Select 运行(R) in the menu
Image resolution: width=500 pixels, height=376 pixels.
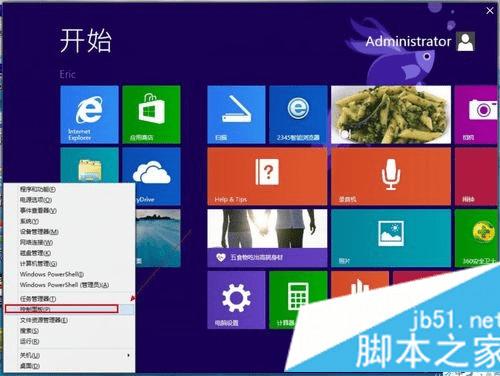tap(69, 341)
